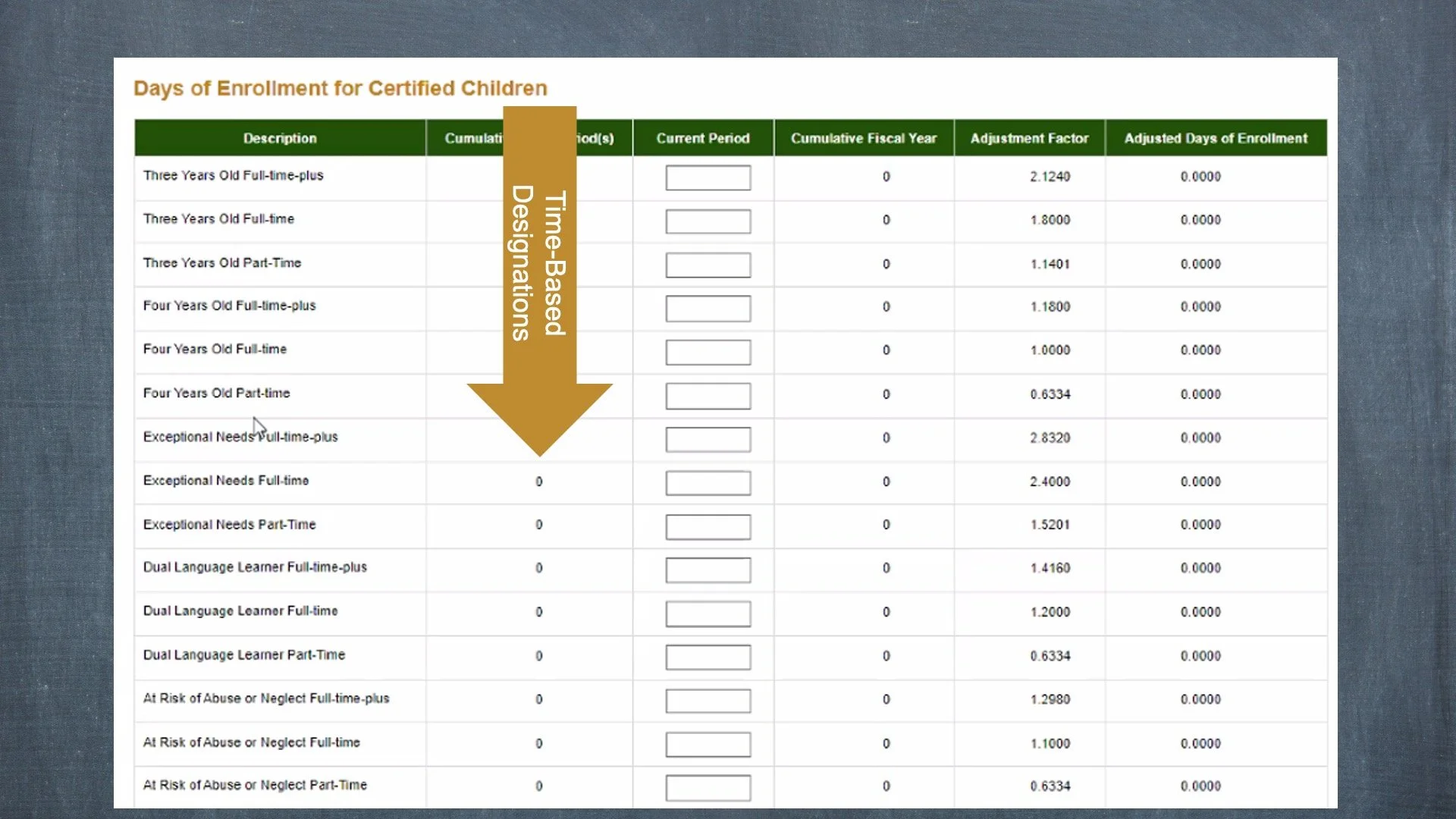
Task: Select the Exceptional Needs Full-time entry box
Action: [707, 482]
